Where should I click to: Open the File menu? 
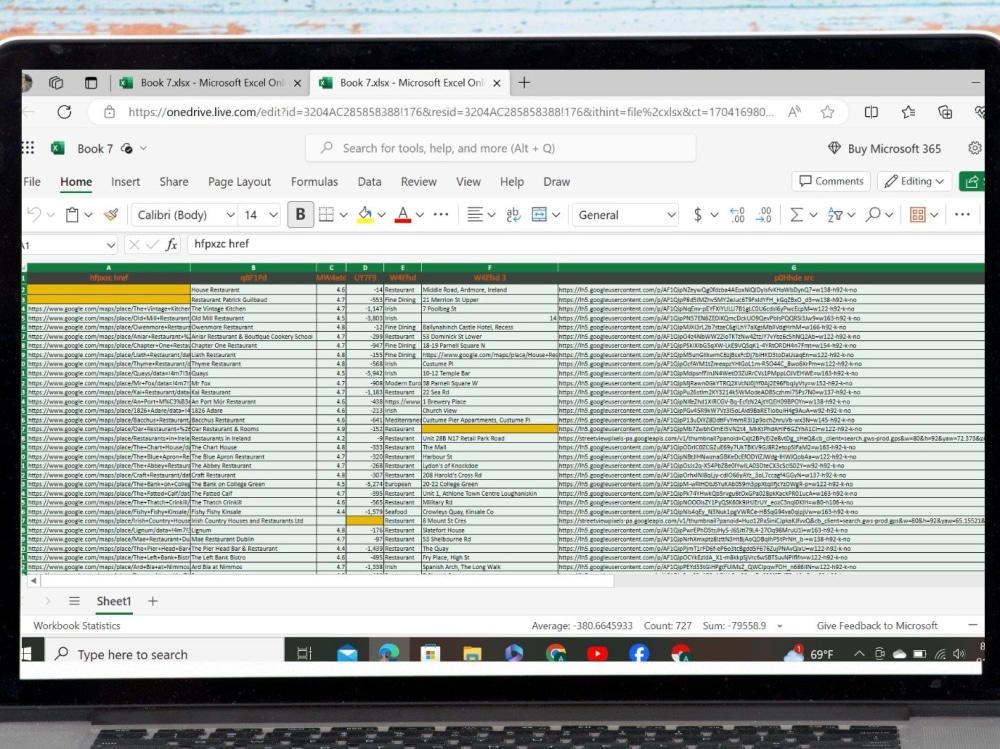(32, 182)
